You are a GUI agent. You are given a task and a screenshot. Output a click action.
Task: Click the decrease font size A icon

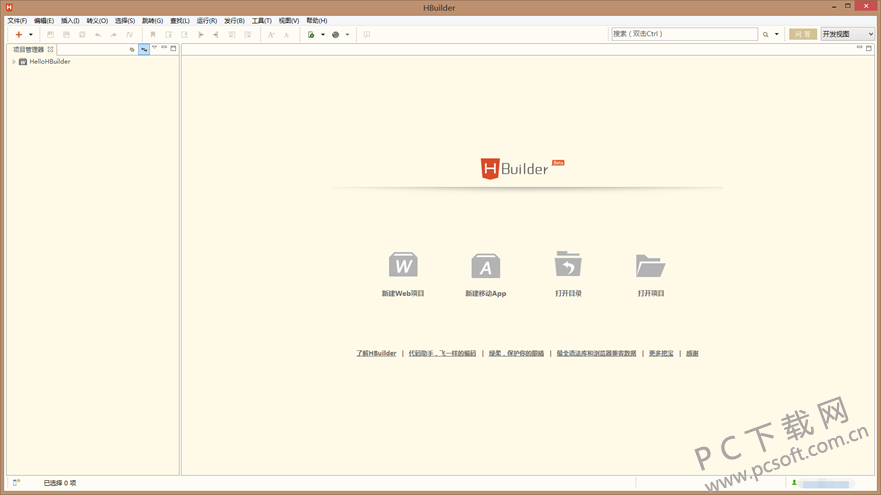287,34
